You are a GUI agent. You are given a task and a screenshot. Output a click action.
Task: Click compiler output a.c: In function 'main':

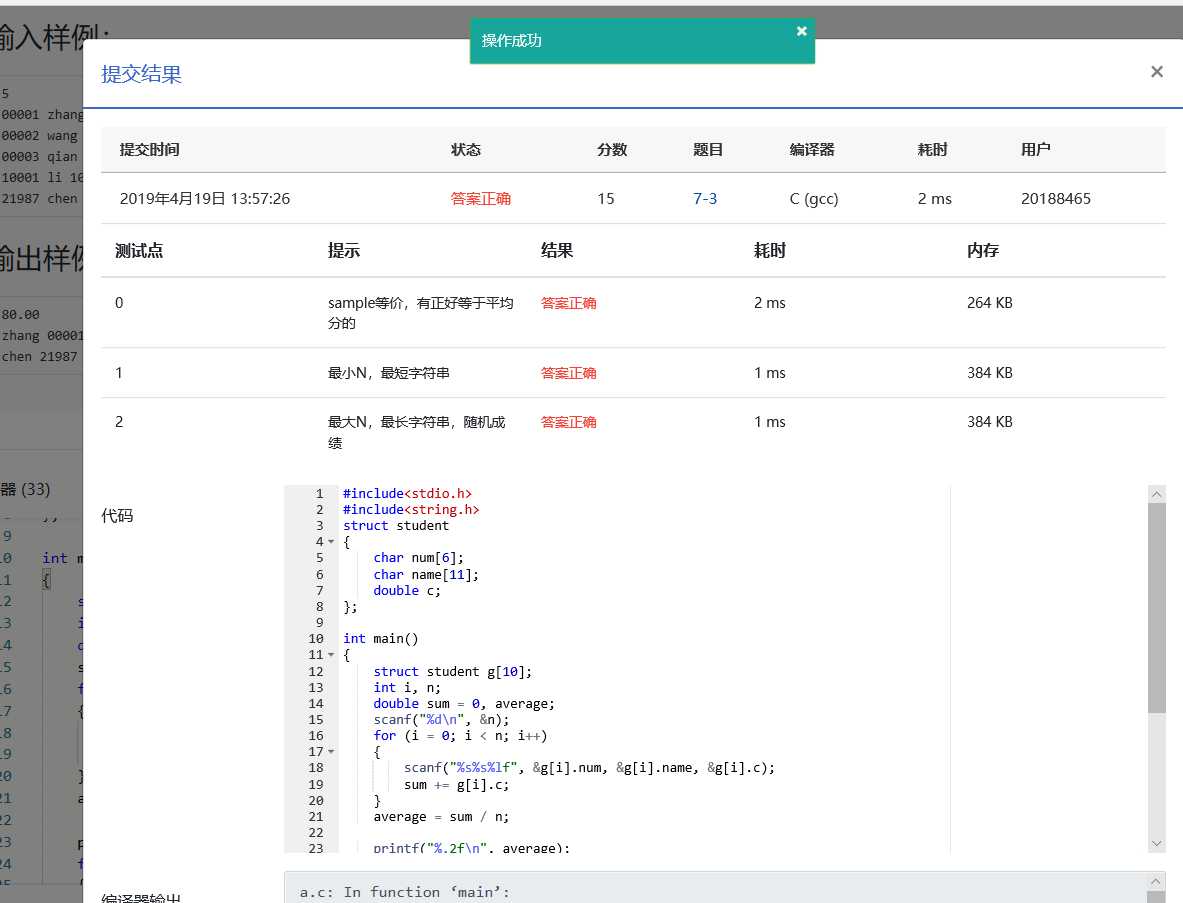pos(404,892)
